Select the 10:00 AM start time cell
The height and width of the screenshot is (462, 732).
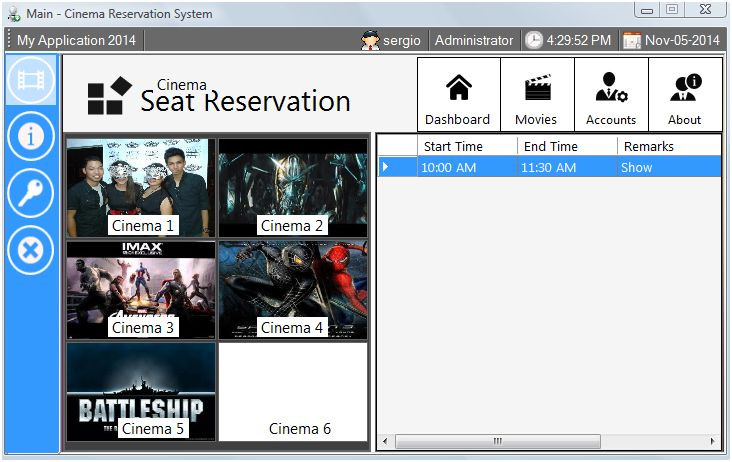click(467, 167)
